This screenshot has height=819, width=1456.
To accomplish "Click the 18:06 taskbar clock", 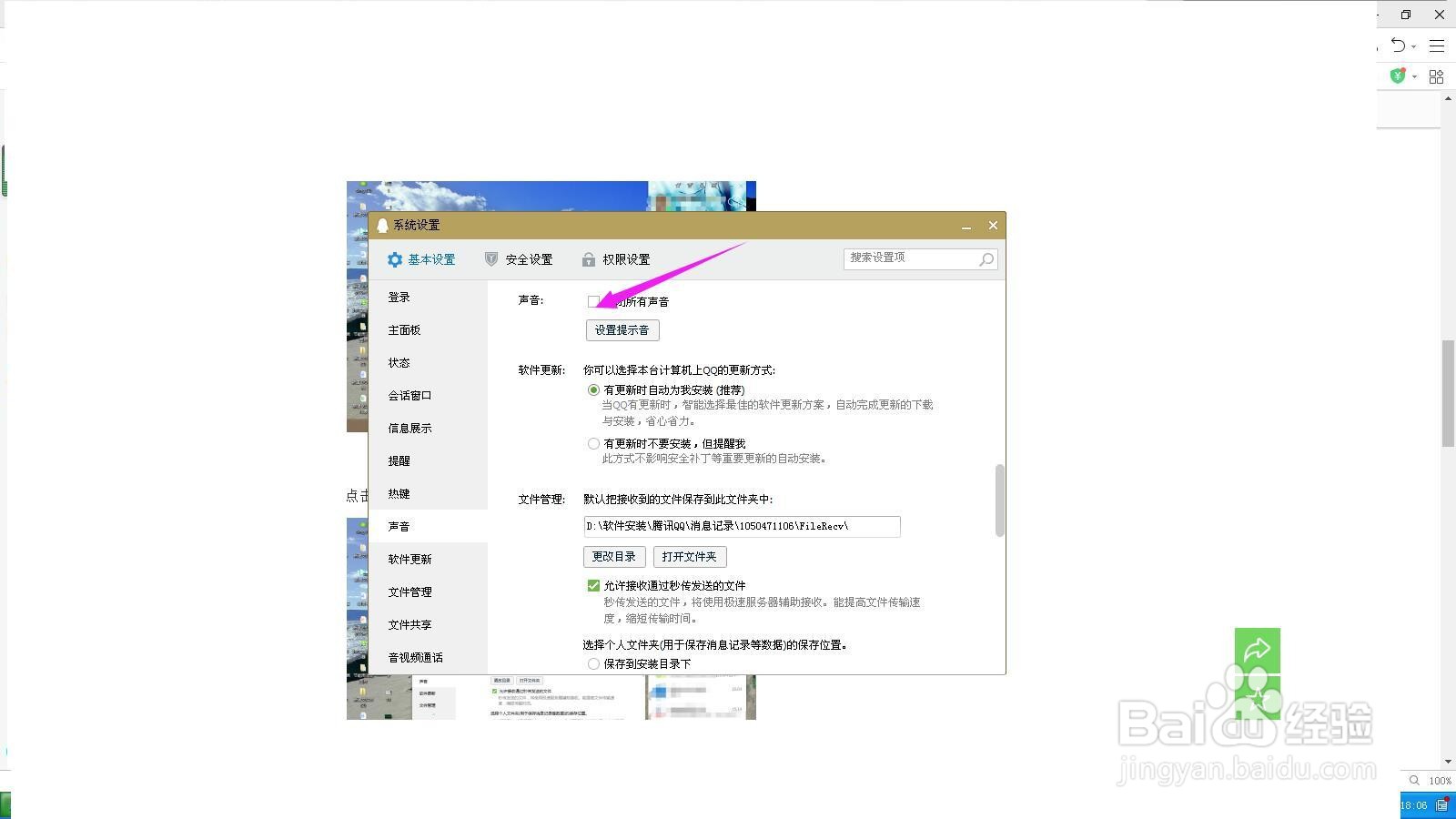I will 1414,805.
